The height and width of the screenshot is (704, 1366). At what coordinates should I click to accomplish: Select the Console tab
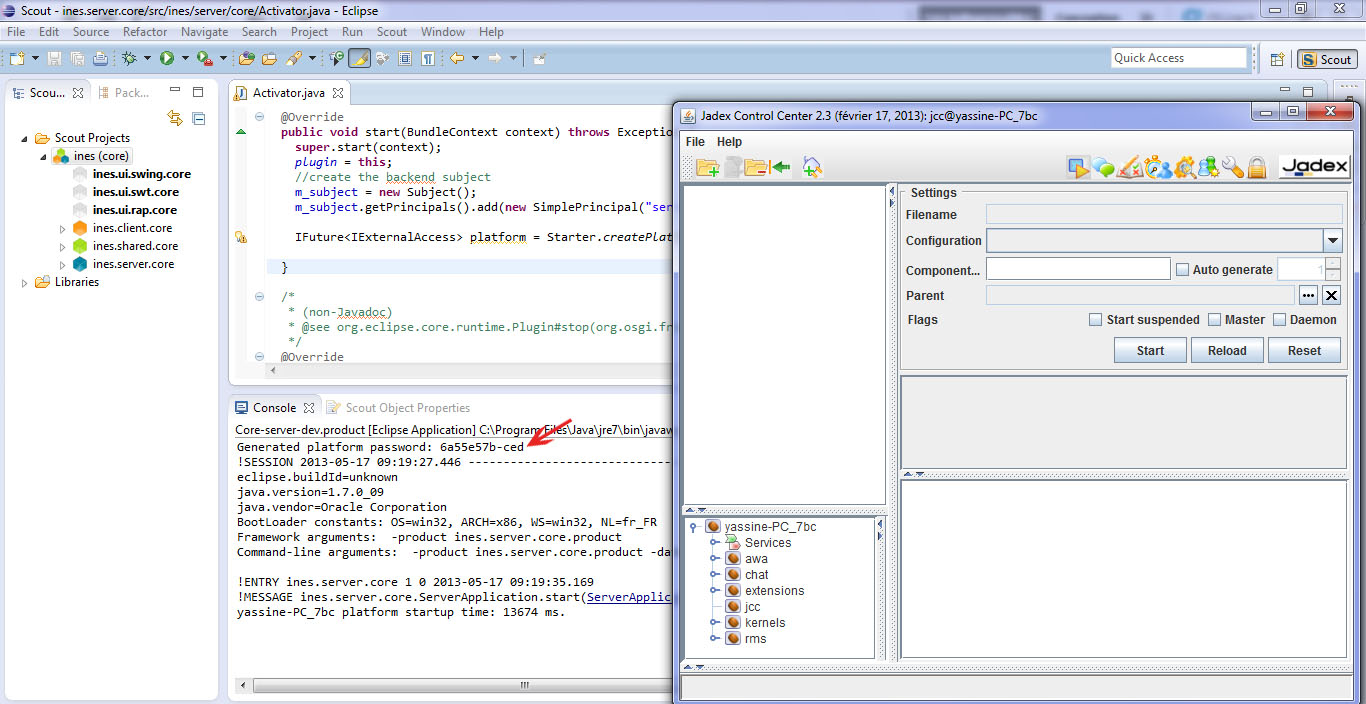[x=274, y=408]
